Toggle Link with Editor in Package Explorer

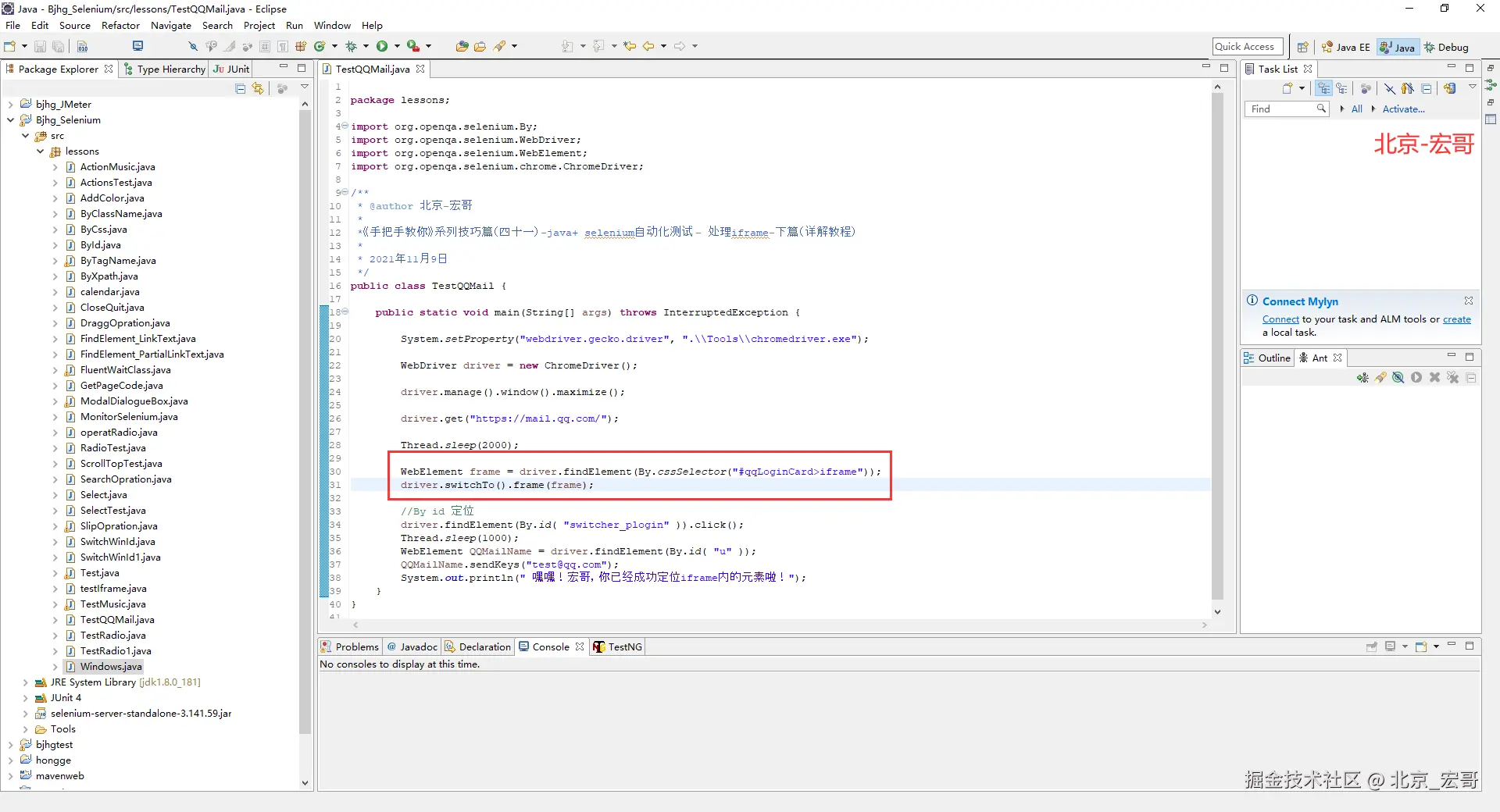(x=258, y=89)
